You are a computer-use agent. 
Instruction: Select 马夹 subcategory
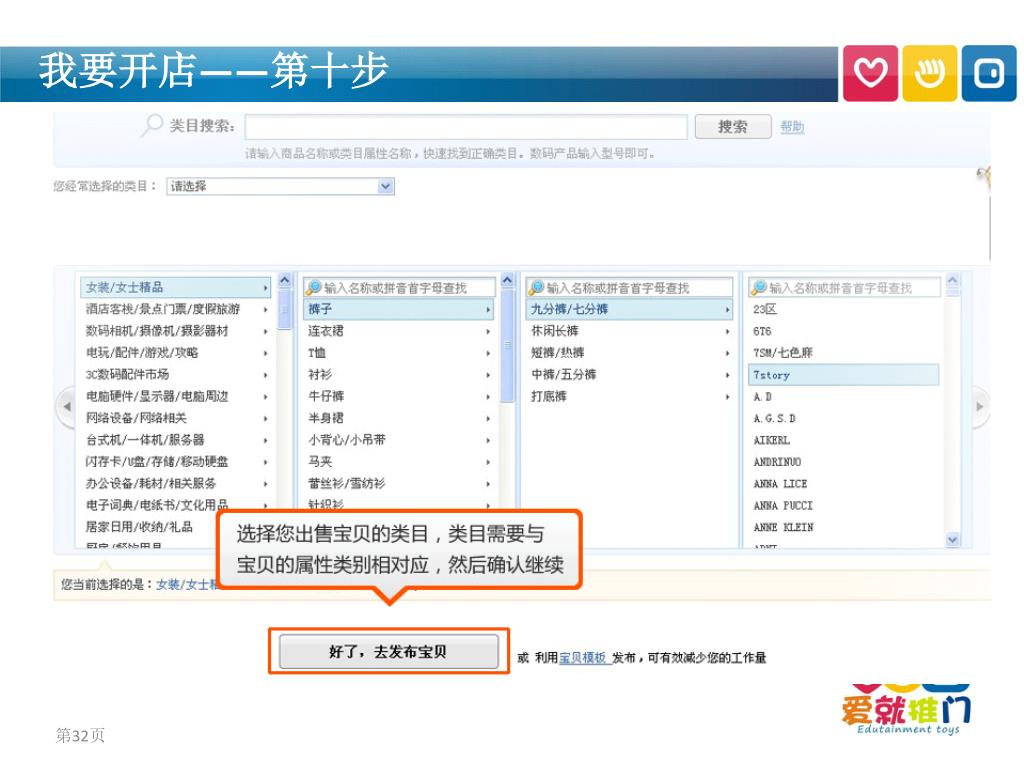pos(320,462)
